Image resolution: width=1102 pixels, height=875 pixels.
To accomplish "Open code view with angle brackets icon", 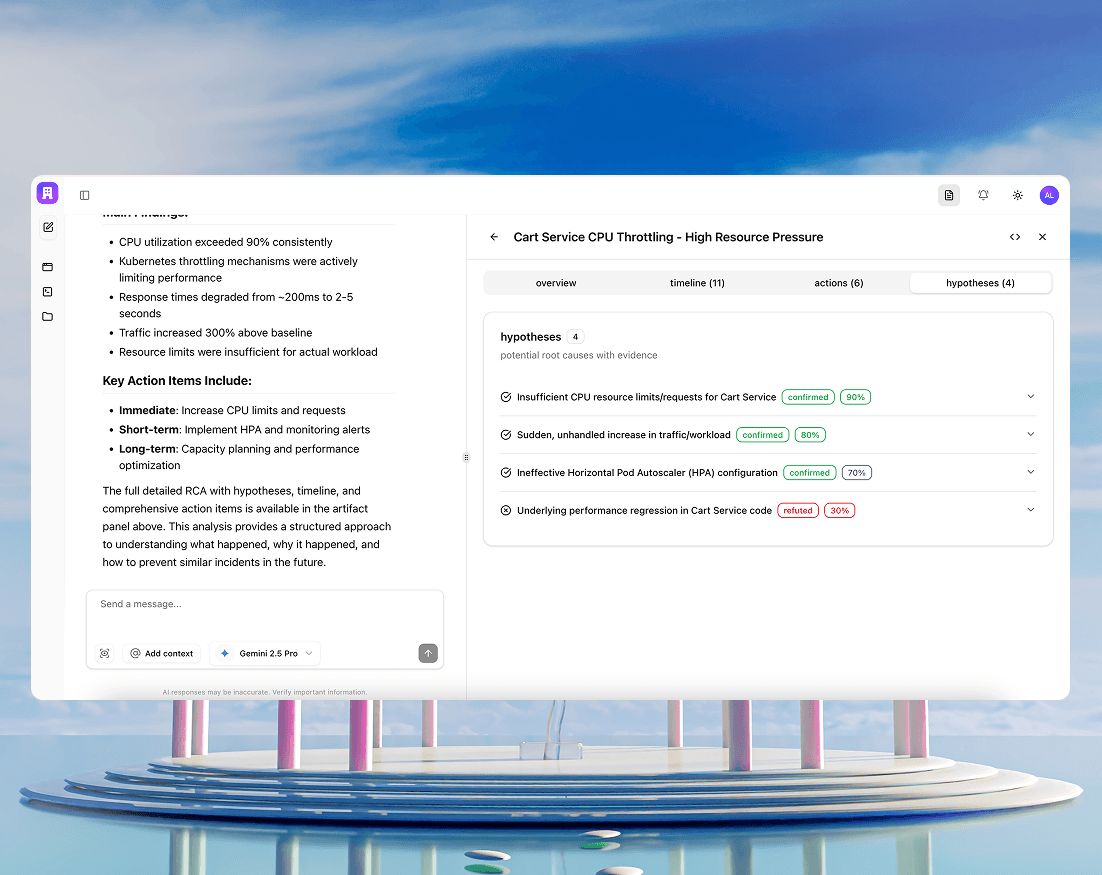I will click(1015, 237).
